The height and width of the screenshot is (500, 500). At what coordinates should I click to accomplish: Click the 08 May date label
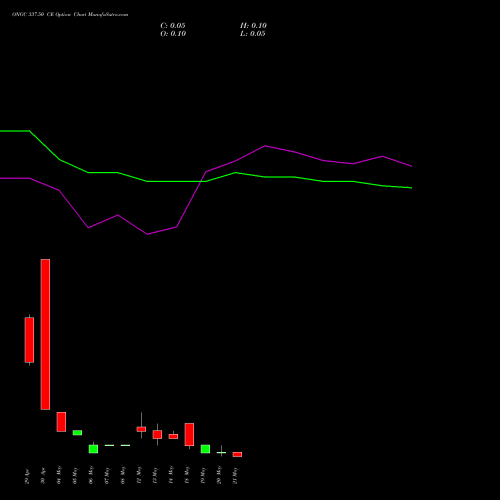click(123, 475)
